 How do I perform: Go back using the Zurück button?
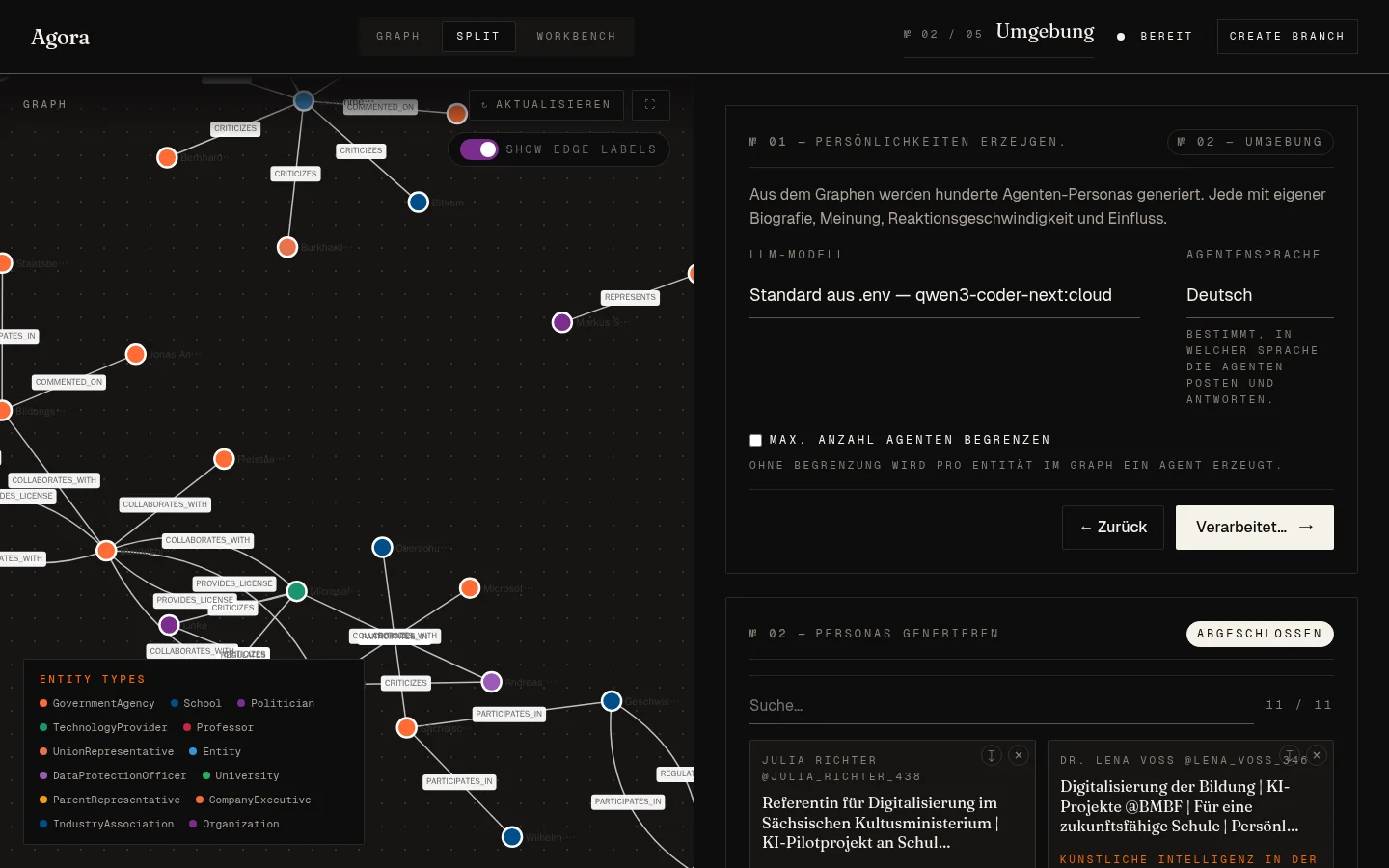point(1113,528)
